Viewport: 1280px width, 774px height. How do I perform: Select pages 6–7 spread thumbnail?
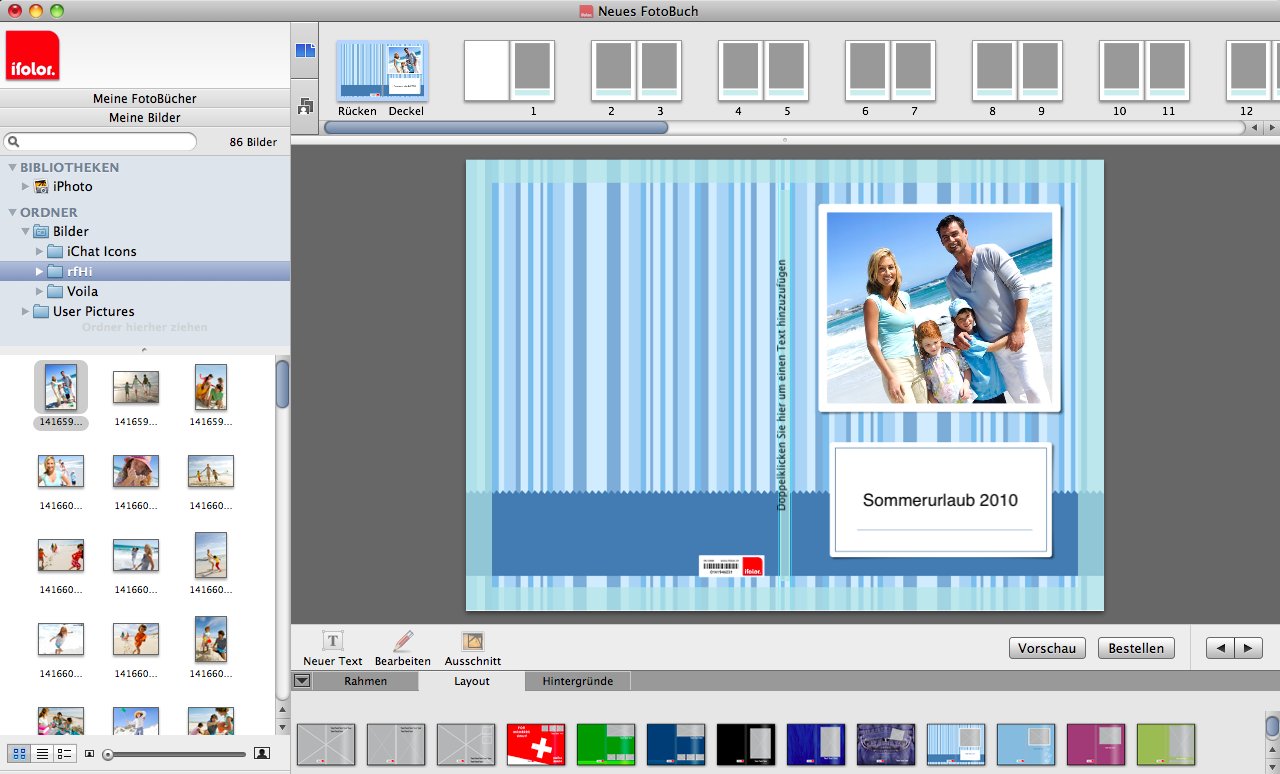(x=890, y=71)
